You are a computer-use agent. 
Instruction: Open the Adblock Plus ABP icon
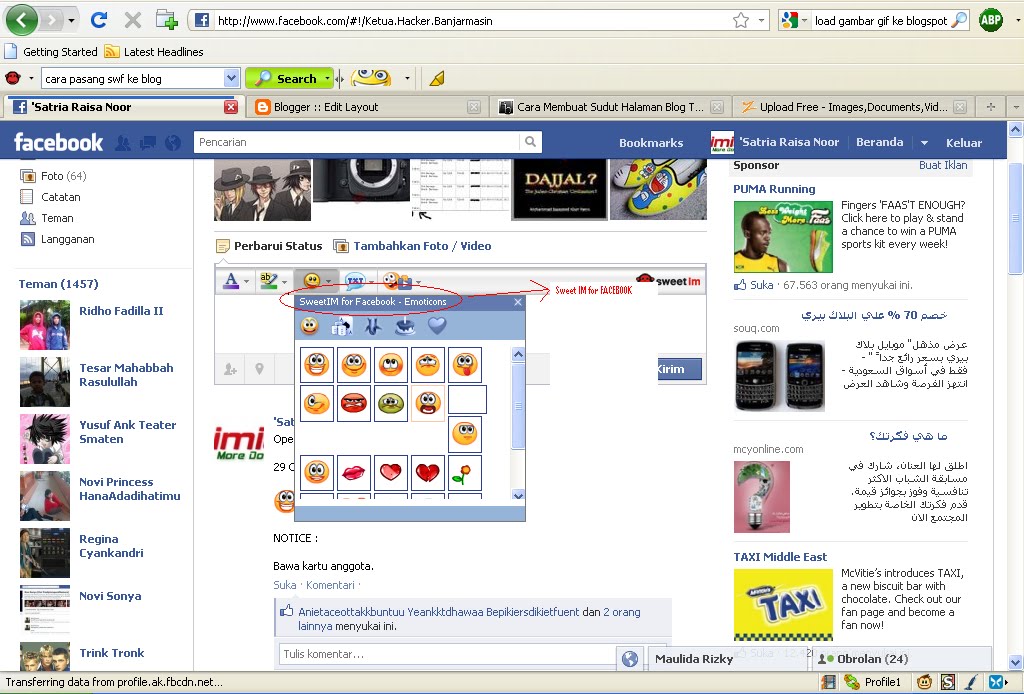coord(991,20)
